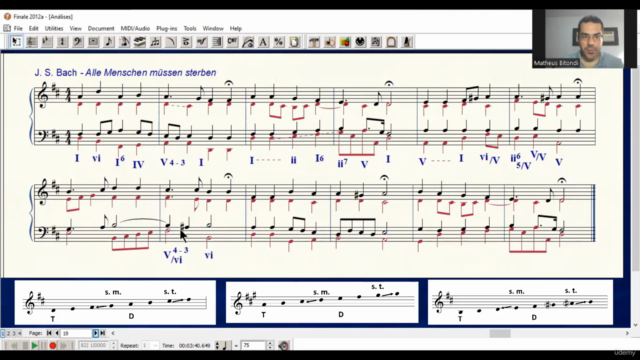Select the Resize percent tool
This screenshot has height=360, width=640.
pos(279,42)
